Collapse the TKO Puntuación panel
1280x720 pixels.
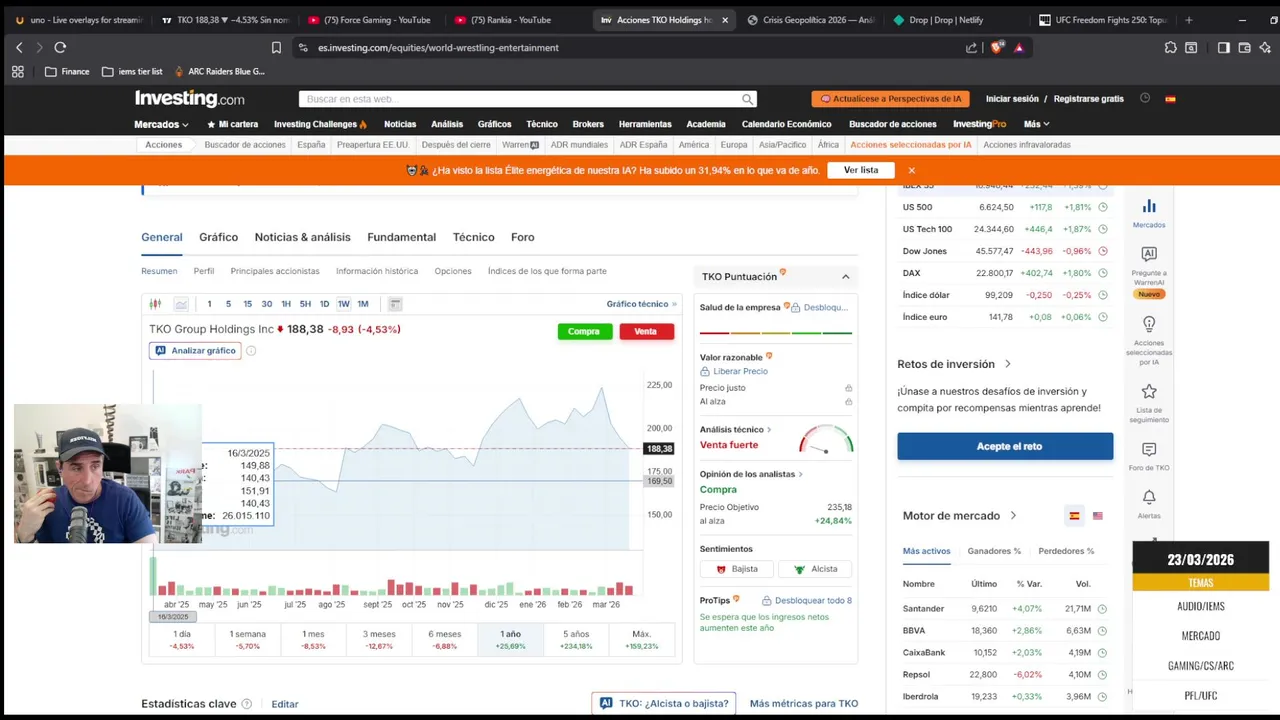pyautogui.click(x=845, y=277)
